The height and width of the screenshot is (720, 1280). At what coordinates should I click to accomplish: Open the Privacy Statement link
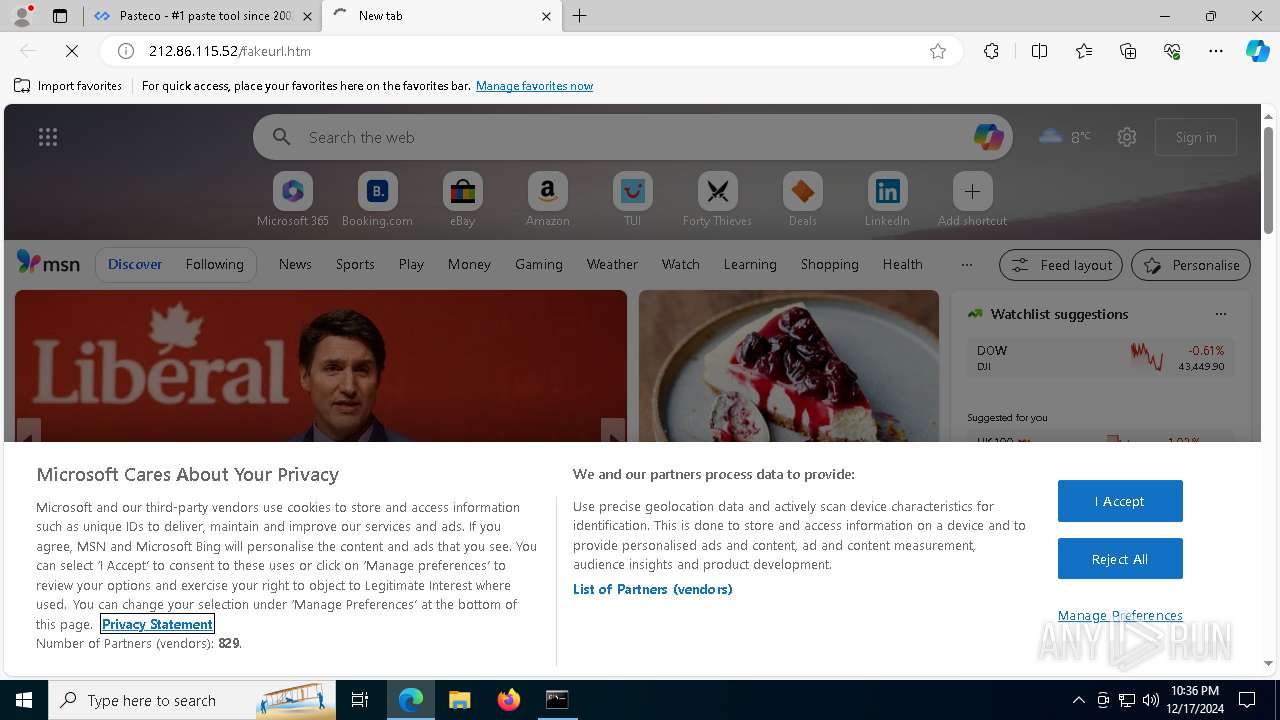tap(157, 624)
